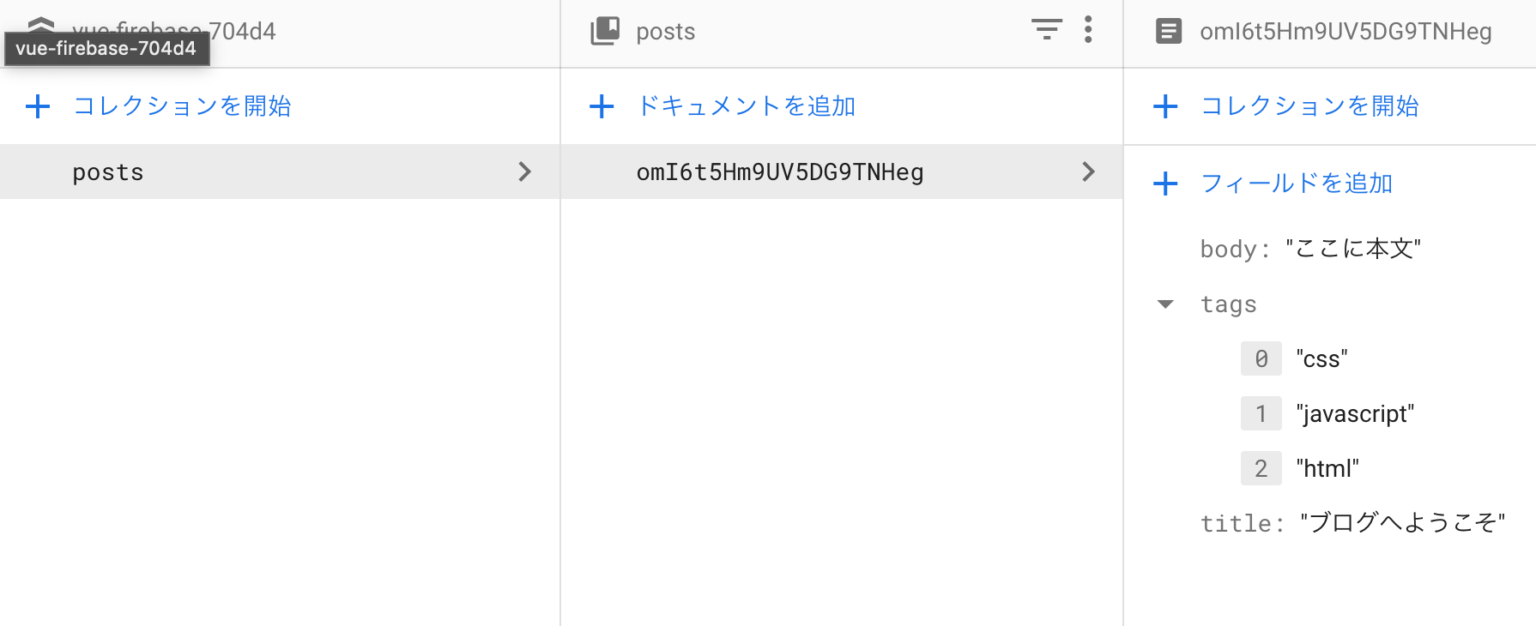
Task: Open document omI6t5Hm9UV5DG9TNHeg via its chevron
Action: (1088, 171)
